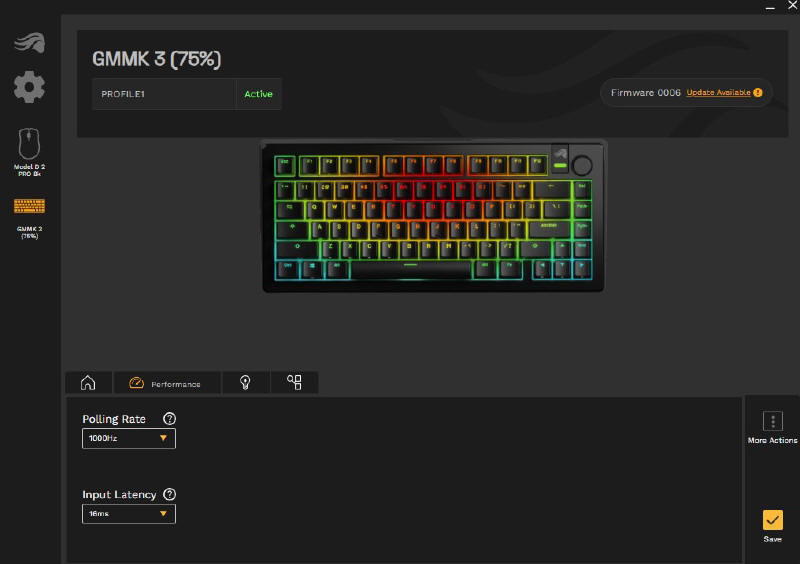Save settings with the checkmark button
The image size is (800, 564).
click(772, 520)
